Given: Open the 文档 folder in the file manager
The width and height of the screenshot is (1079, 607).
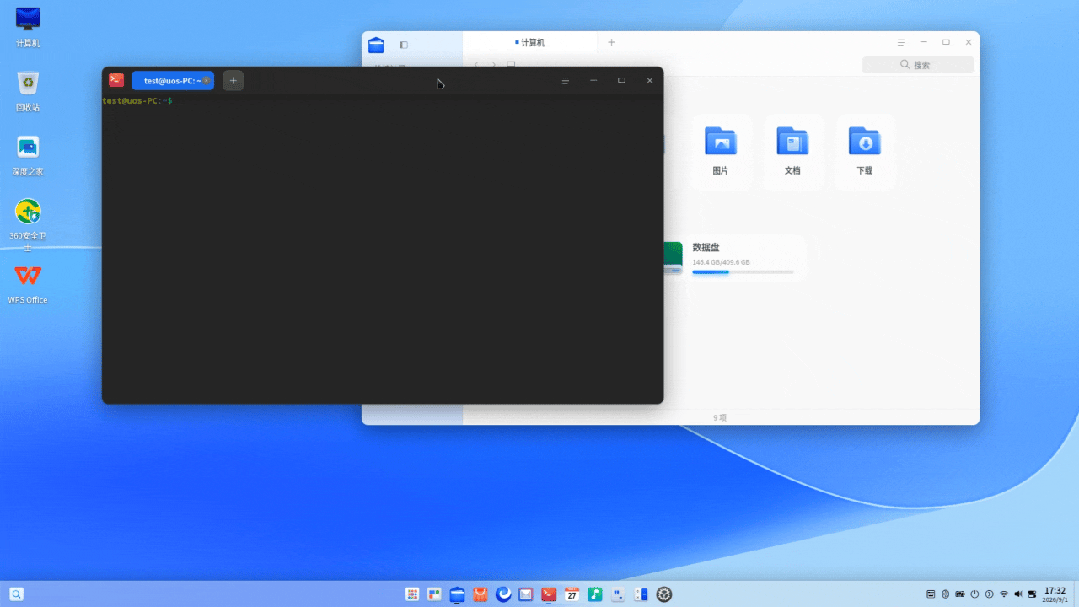Looking at the screenshot, I should tap(792, 151).
